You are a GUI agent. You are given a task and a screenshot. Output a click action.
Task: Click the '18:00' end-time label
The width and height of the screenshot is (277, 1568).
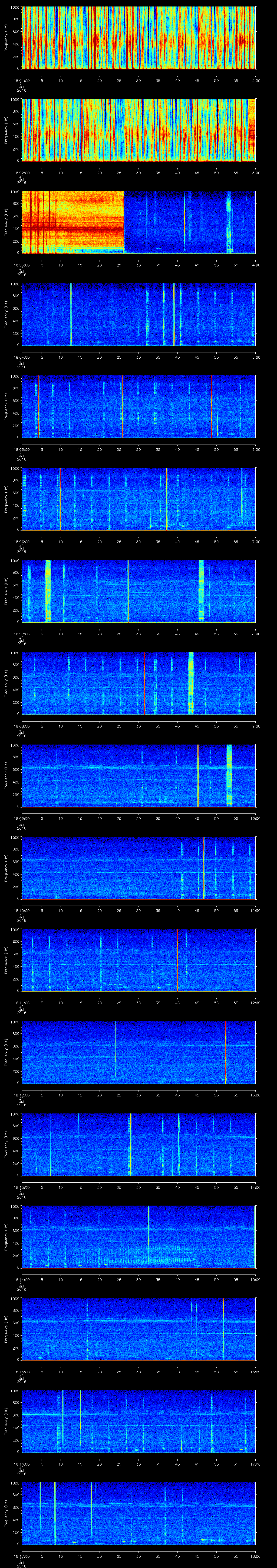point(255,1556)
